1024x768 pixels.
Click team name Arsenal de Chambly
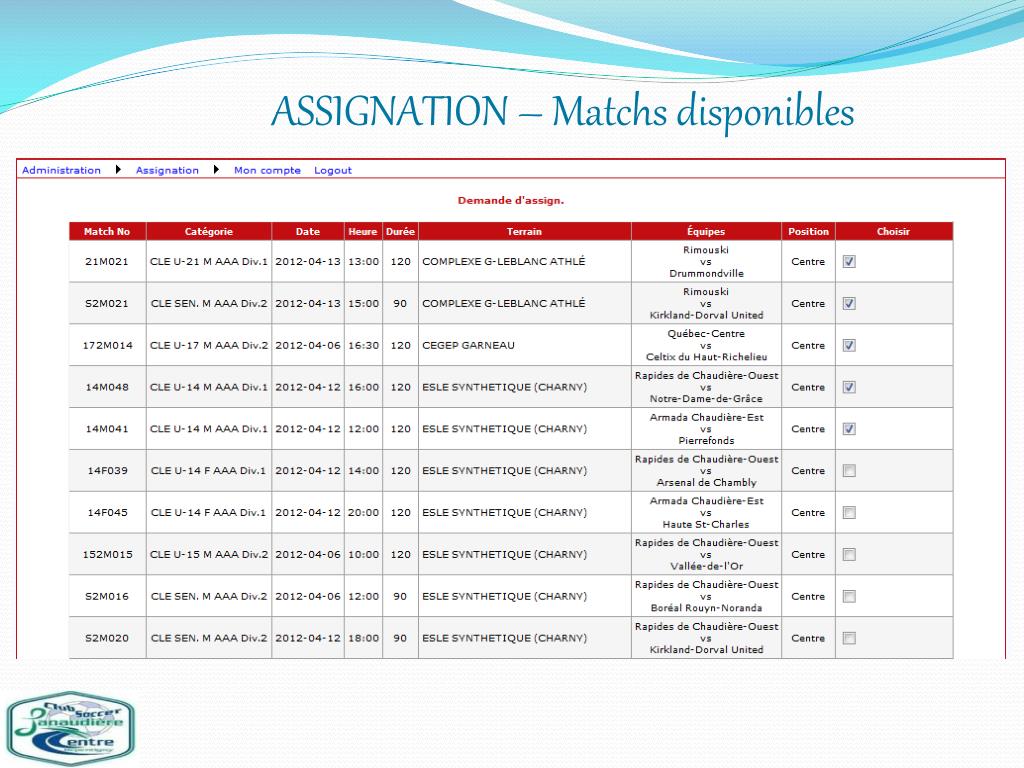706,483
